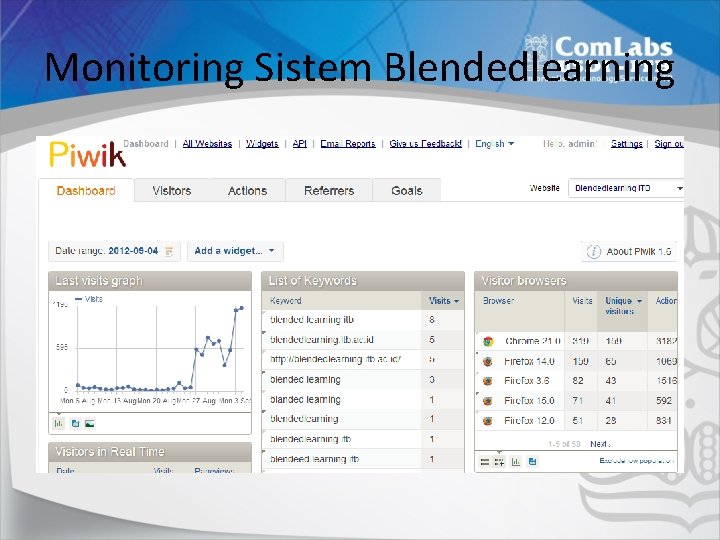This screenshot has width=720, height=540.
Task: Click the Last visits graph widget title
Action: click(x=99, y=281)
